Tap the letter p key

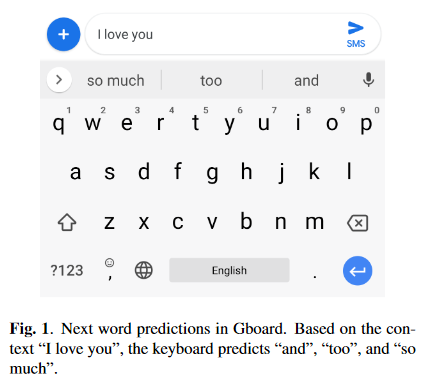point(366,124)
